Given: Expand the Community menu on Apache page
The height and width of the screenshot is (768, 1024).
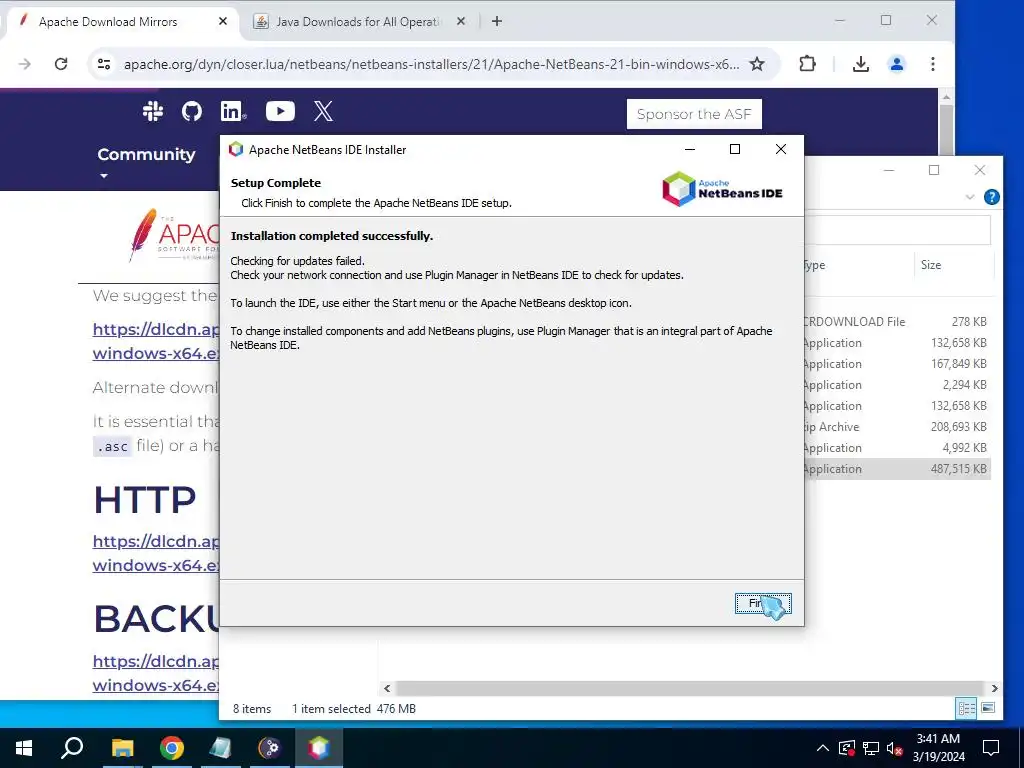Looking at the screenshot, I should tap(146, 161).
